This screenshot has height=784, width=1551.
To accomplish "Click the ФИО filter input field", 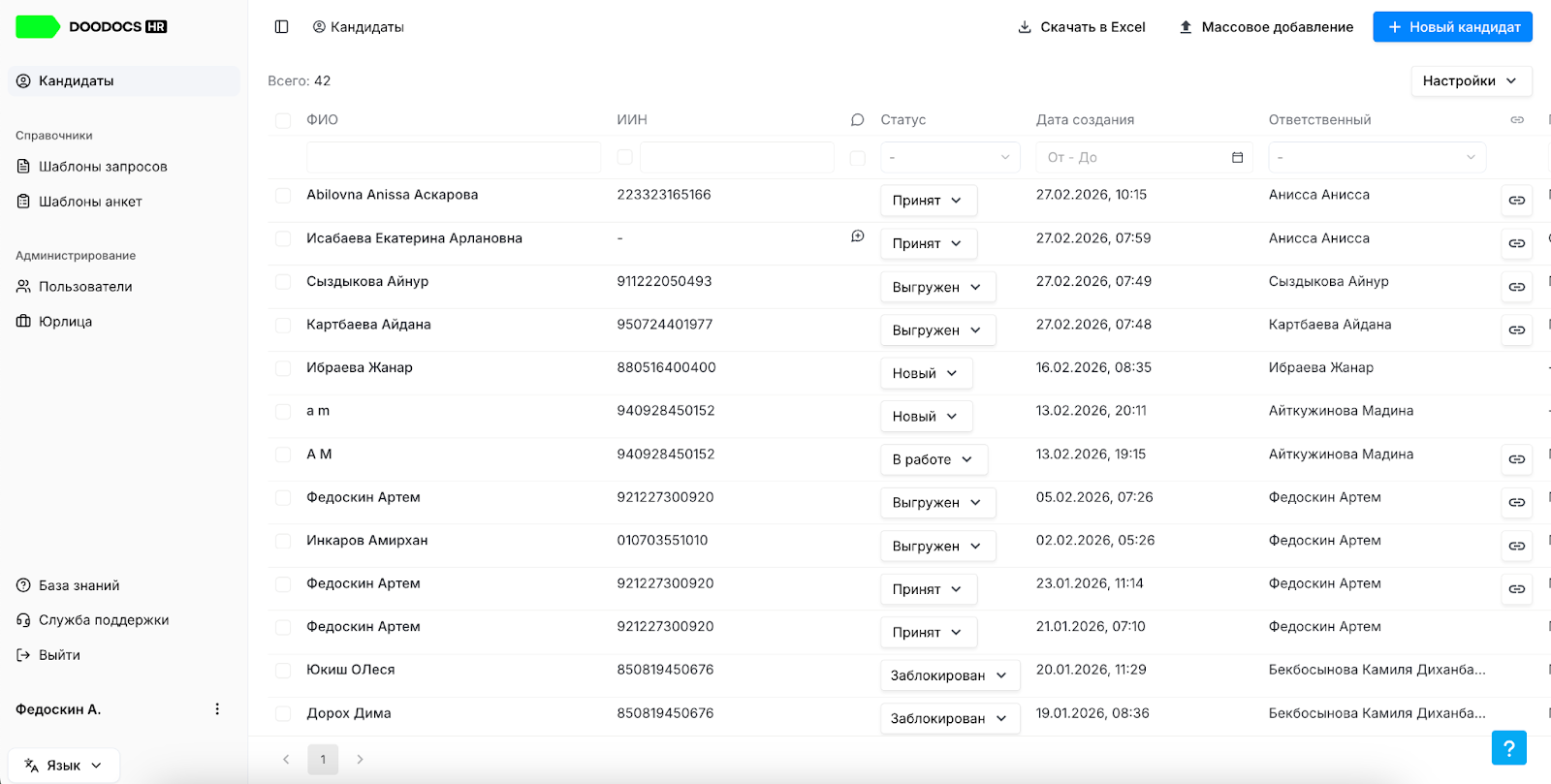I will coord(454,157).
